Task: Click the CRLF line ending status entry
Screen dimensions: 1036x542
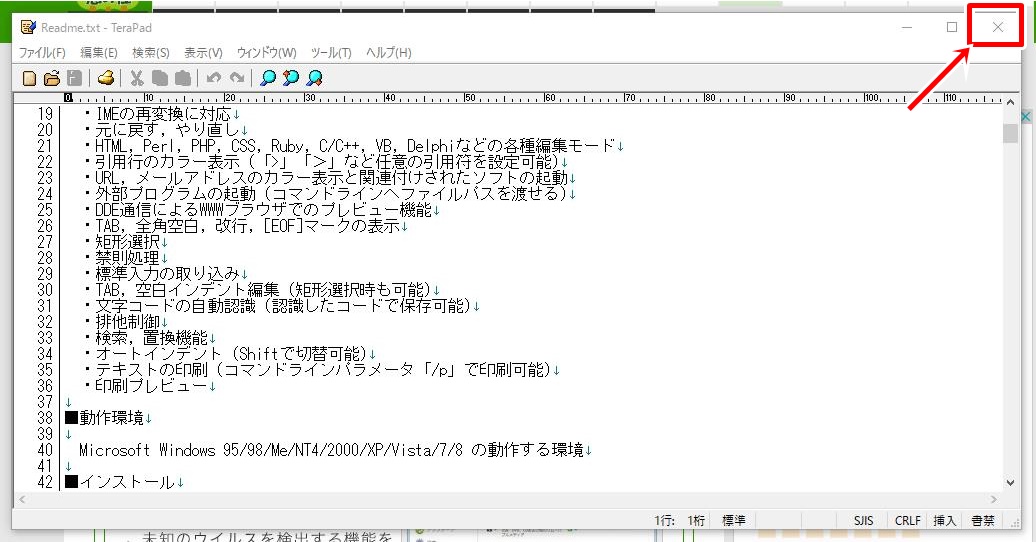Action: point(907,521)
